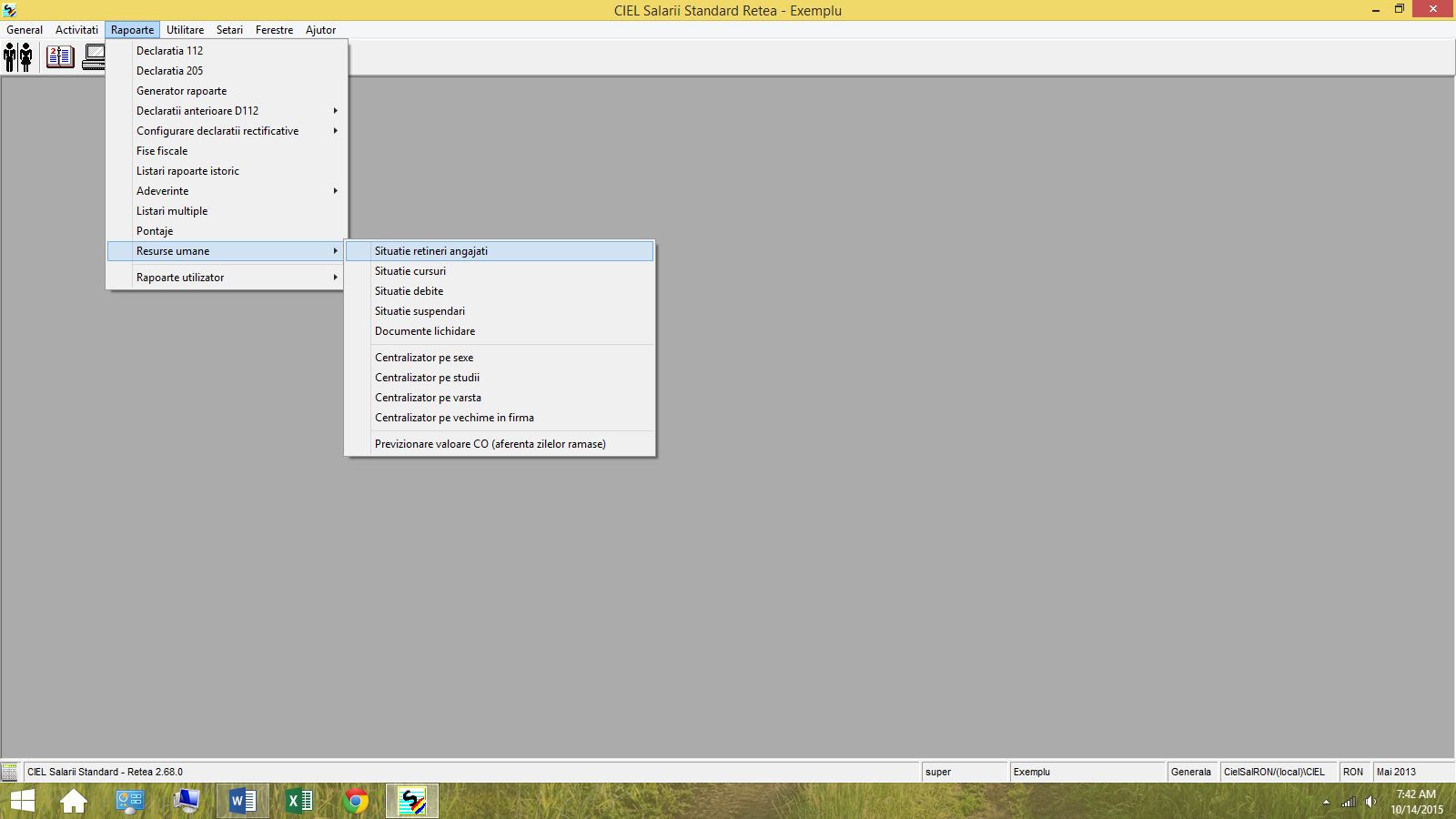Click the computer toolbar icon
1456x819 pixels.
94,57
